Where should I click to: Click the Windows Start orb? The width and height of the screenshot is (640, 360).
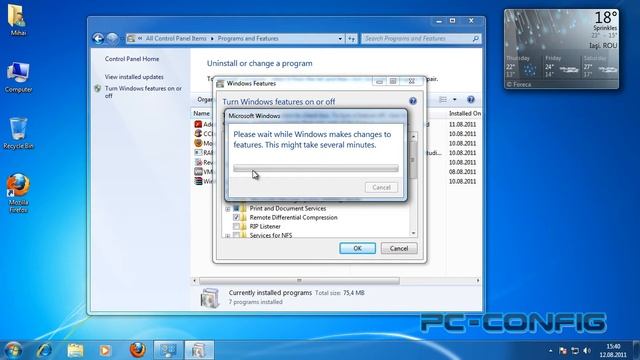click(13, 350)
